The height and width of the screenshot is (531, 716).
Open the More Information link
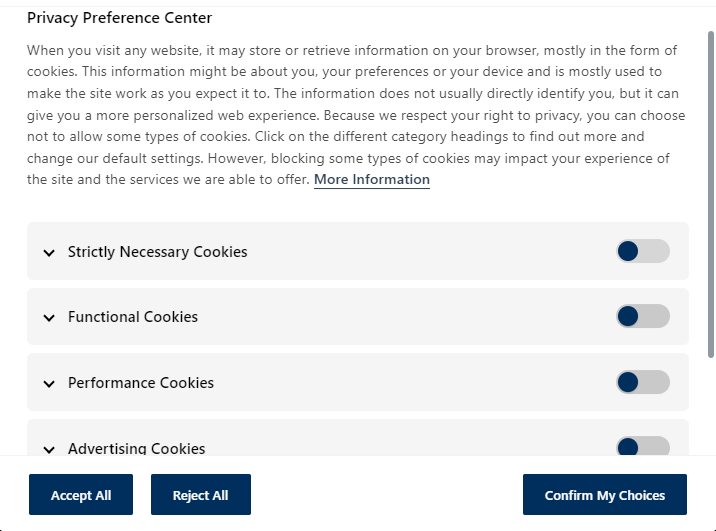(372, 179)
